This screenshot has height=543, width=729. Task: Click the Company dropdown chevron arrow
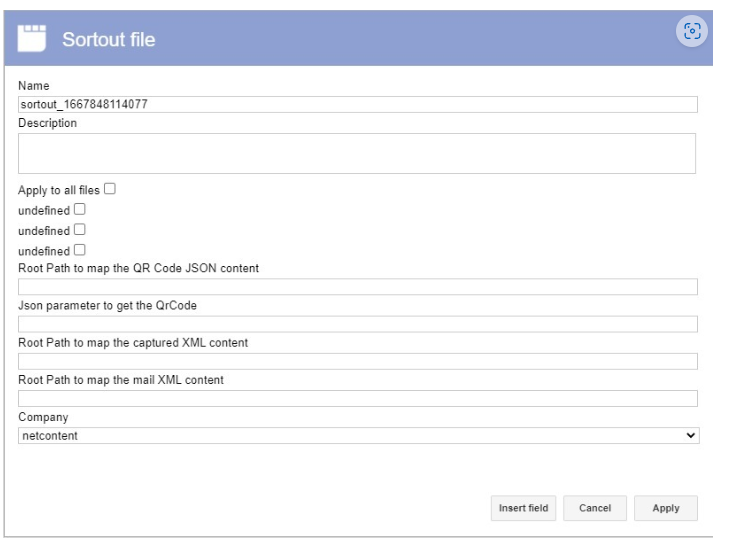(690, 436)
